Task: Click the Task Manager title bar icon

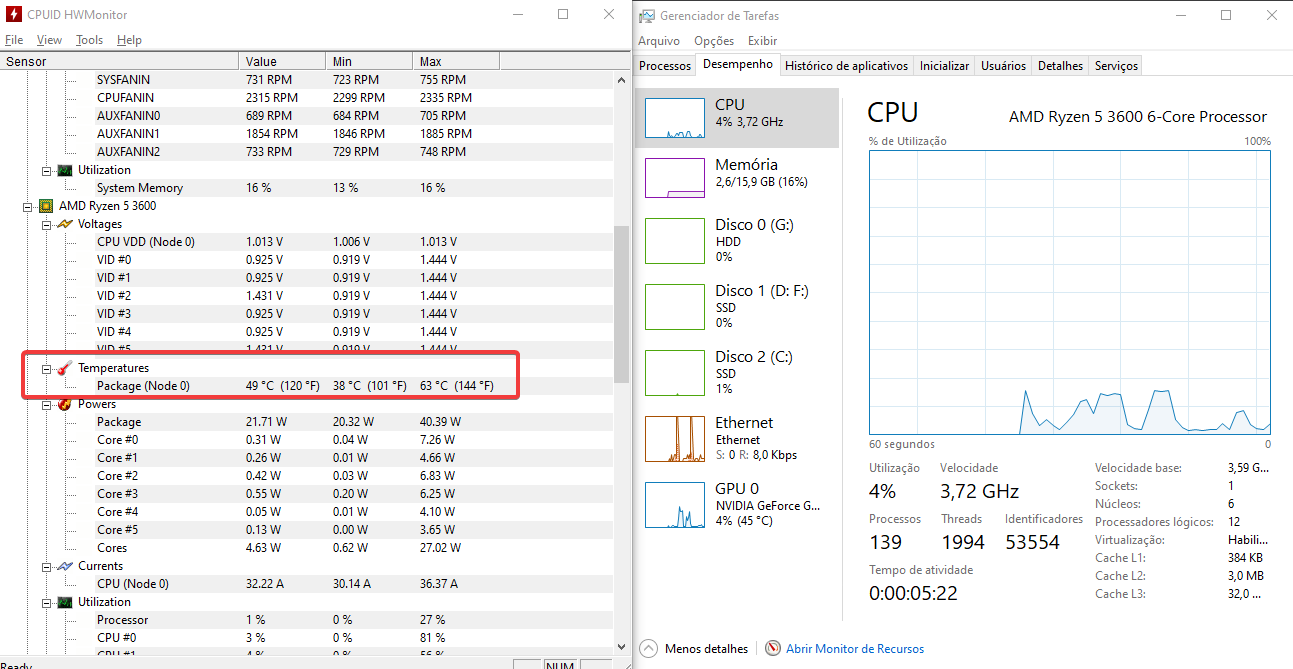Action: 648,16
